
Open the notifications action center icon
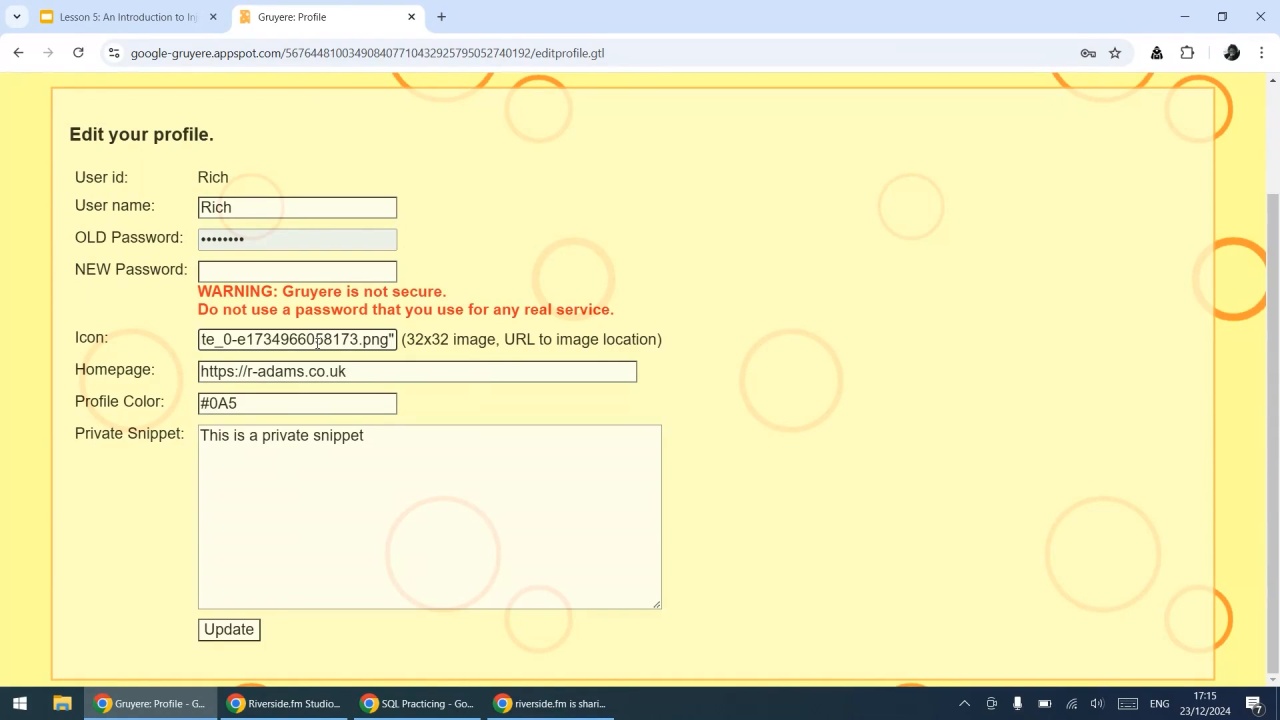coord(1254,703)
